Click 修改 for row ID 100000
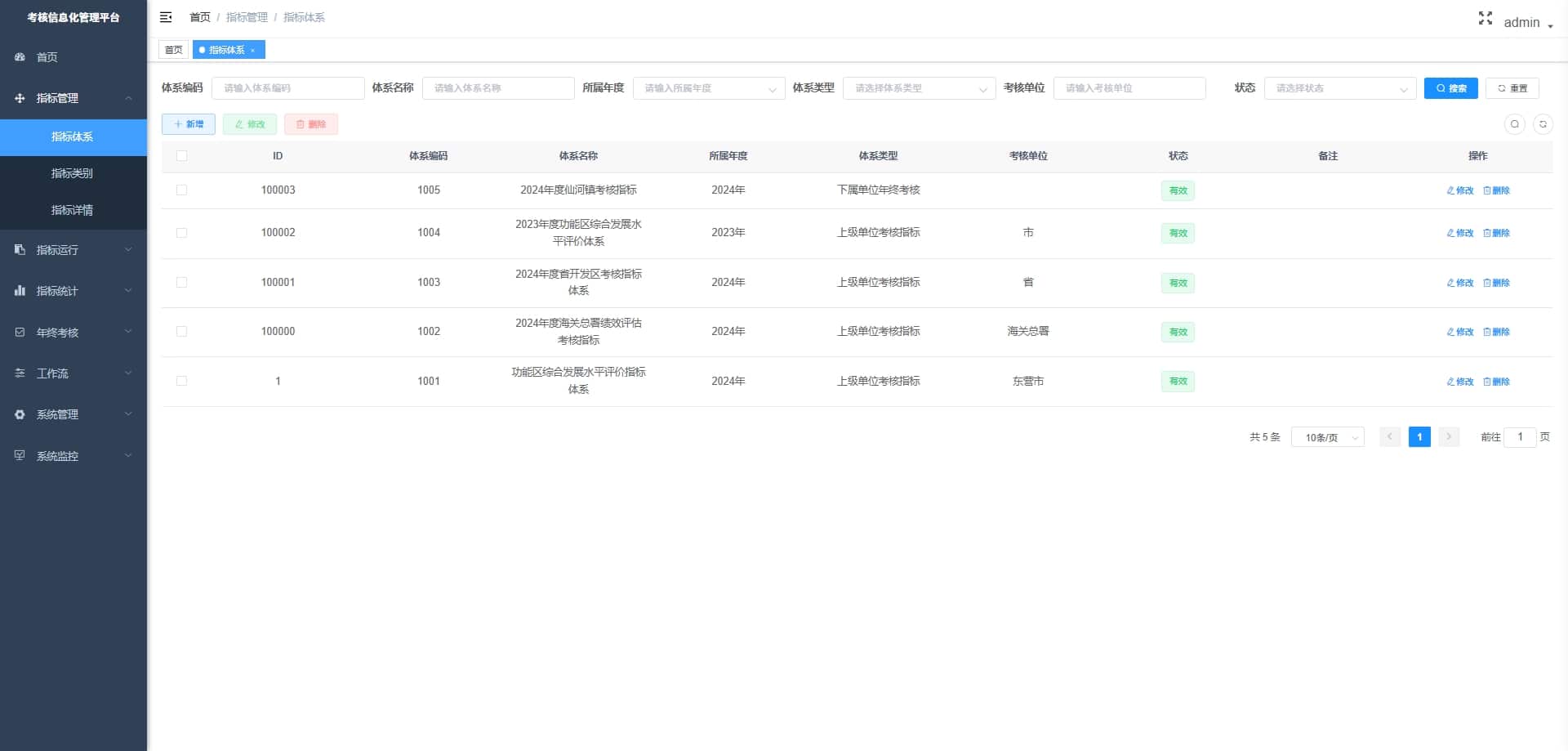The height and width of the screenshot is (751, 1568). pyautogui.click(x=1460, y=332)
